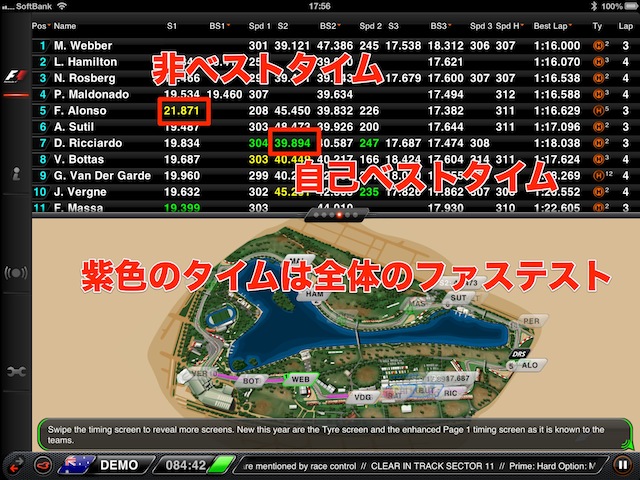Sort by the BS3 column header
This screenshot has width=640, height=480.
(x=441, y=26)
